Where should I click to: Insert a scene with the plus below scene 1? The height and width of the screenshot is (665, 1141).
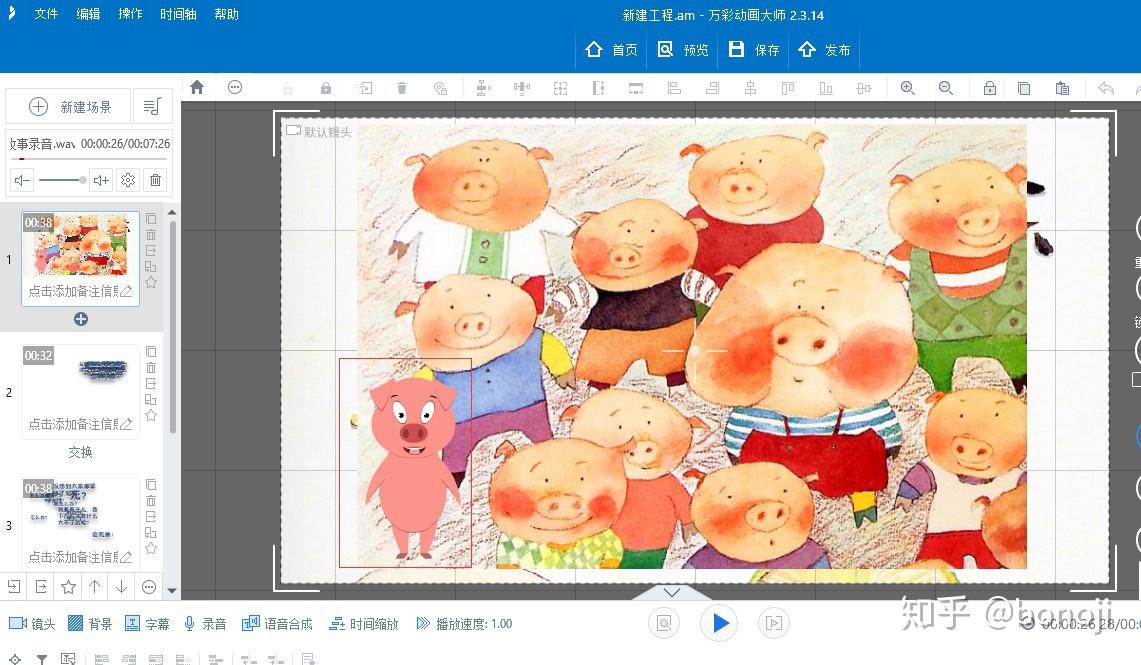[x=81, y=319]
